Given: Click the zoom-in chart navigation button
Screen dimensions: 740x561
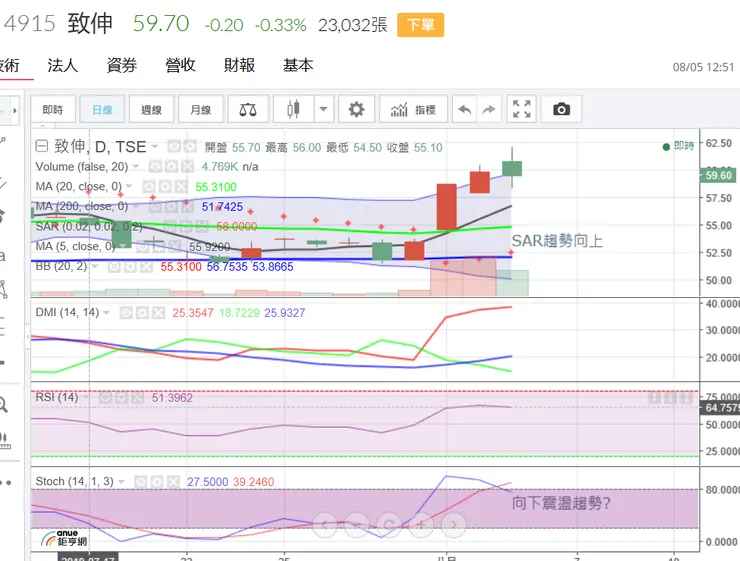Looking at the screenshot, I should (421, 525).
